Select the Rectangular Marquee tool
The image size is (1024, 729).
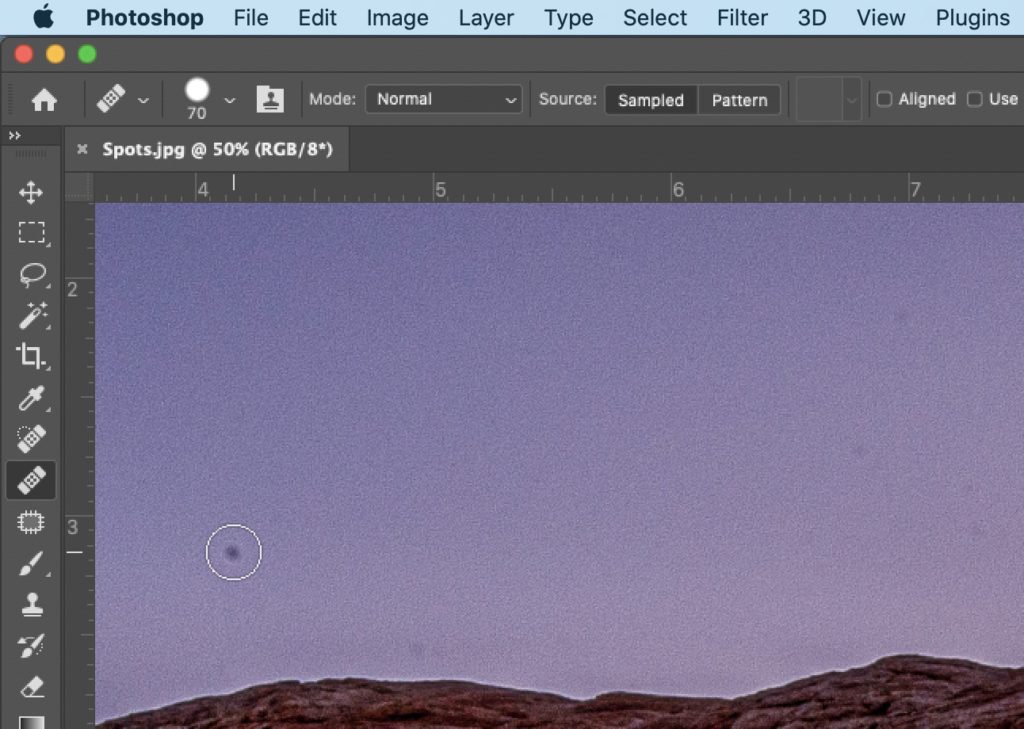pos(31,233)
